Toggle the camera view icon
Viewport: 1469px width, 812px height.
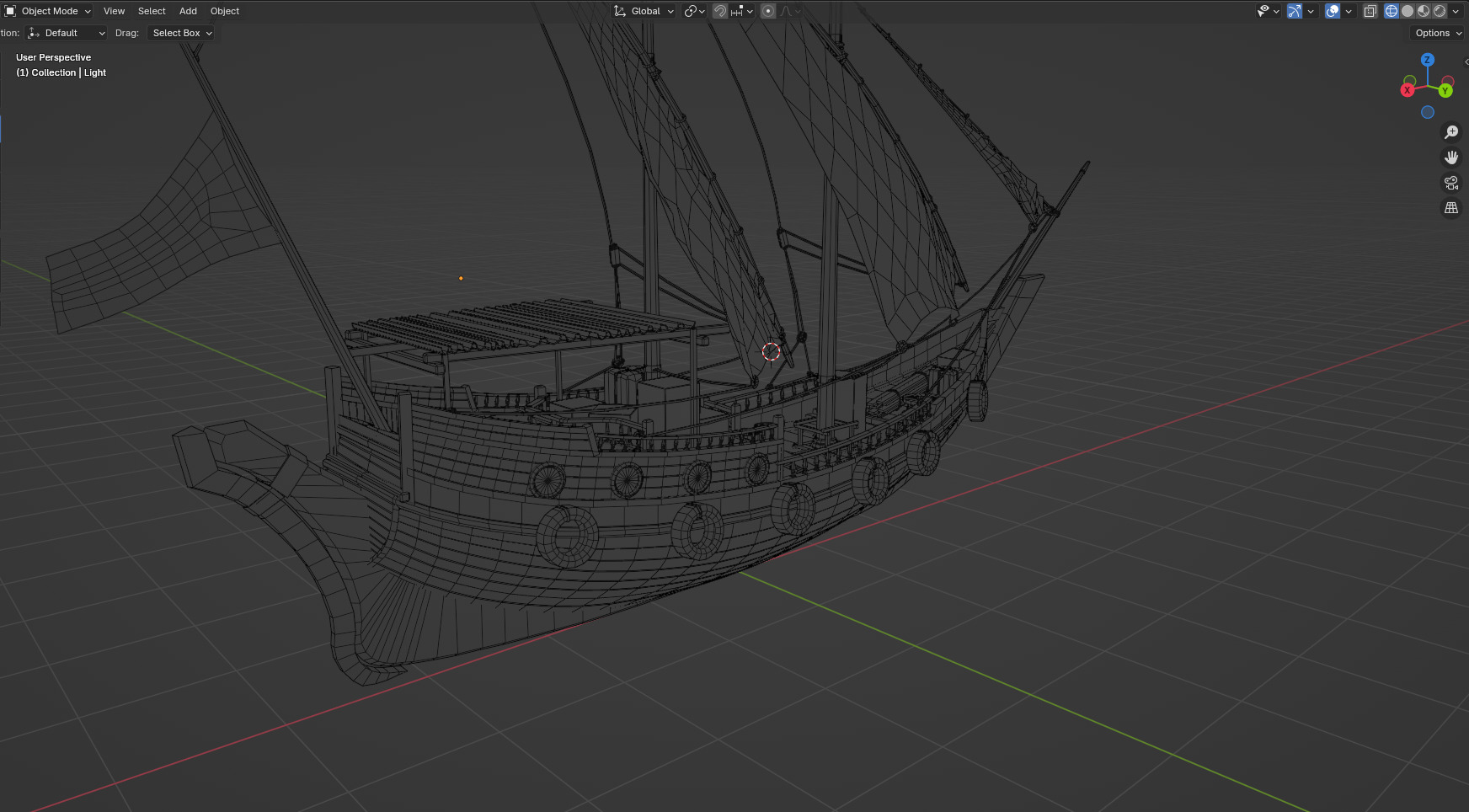click(1451, 183)
